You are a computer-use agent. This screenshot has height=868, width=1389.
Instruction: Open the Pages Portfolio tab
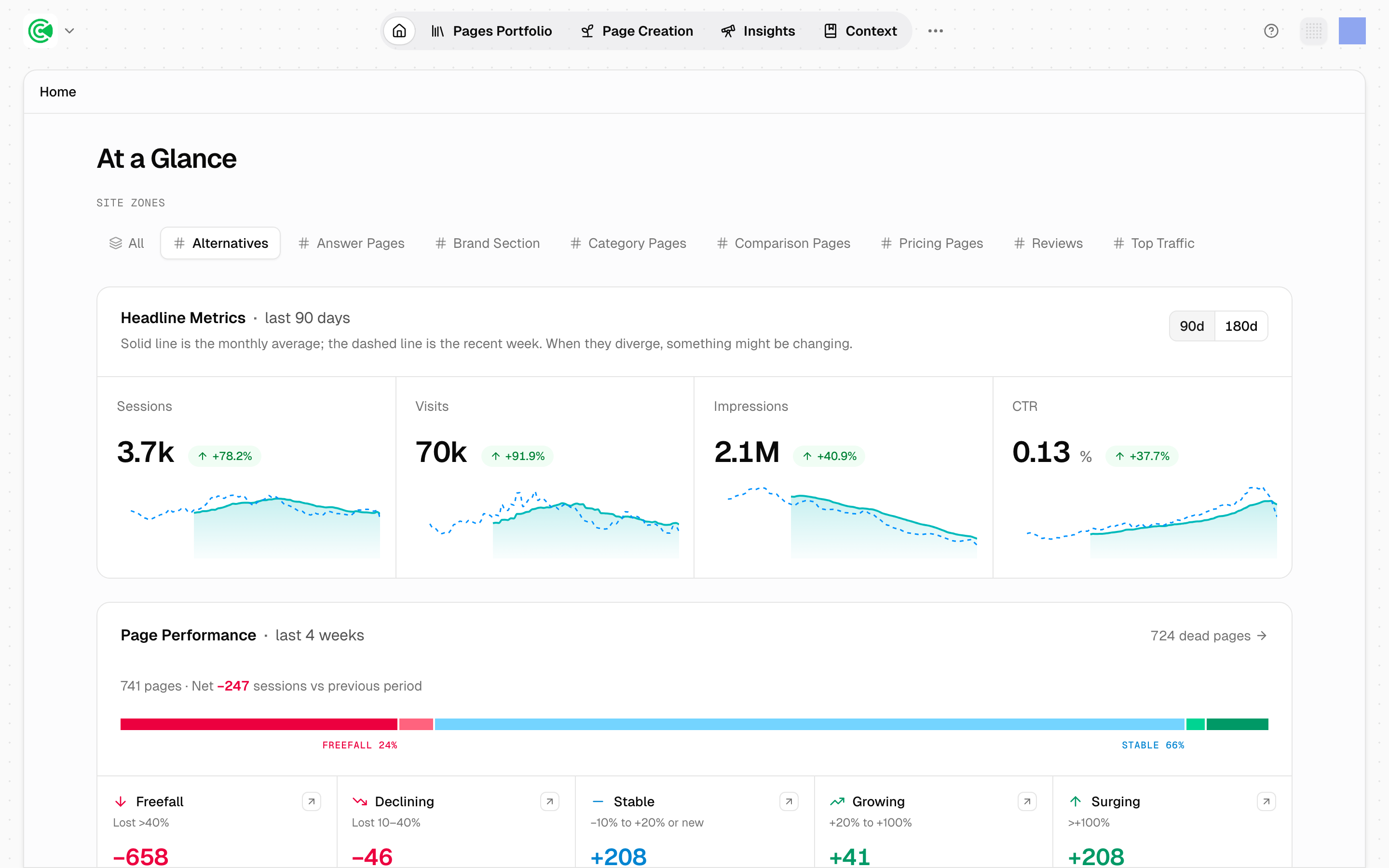coord(491,31)
